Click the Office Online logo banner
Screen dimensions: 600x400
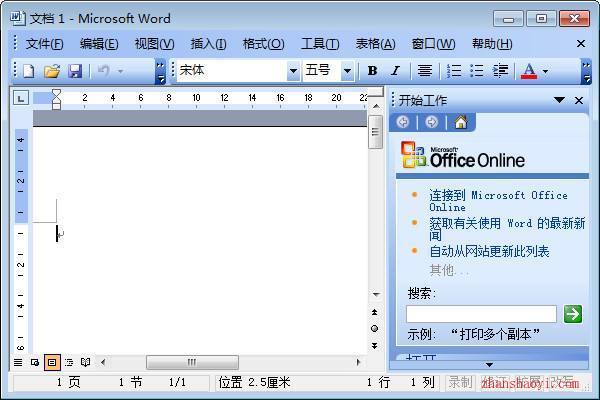463,156
